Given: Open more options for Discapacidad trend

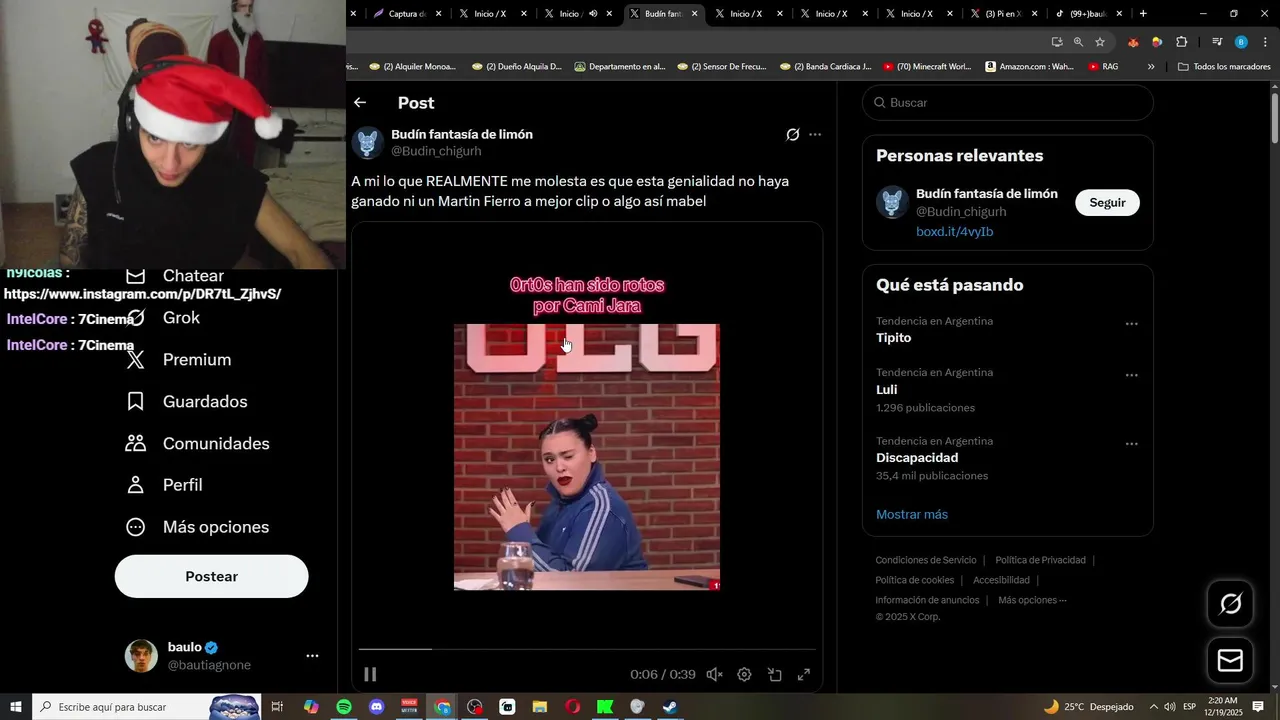Looking at the screenshot, I should point(1132,444).
